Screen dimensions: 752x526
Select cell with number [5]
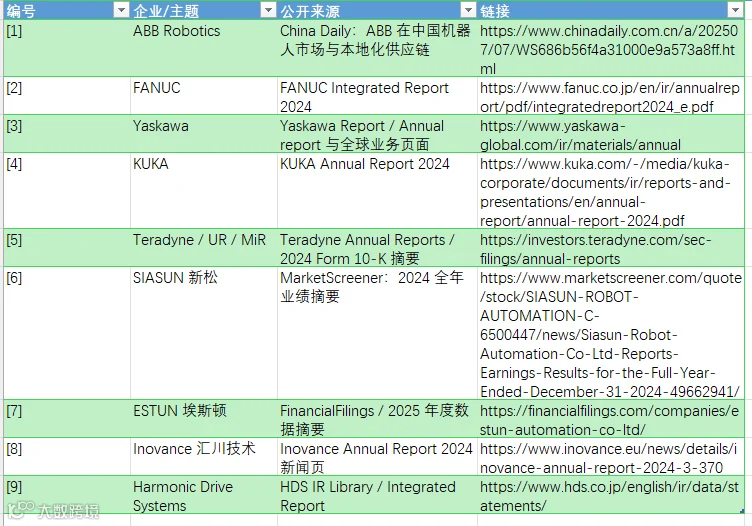coord(67,248)
